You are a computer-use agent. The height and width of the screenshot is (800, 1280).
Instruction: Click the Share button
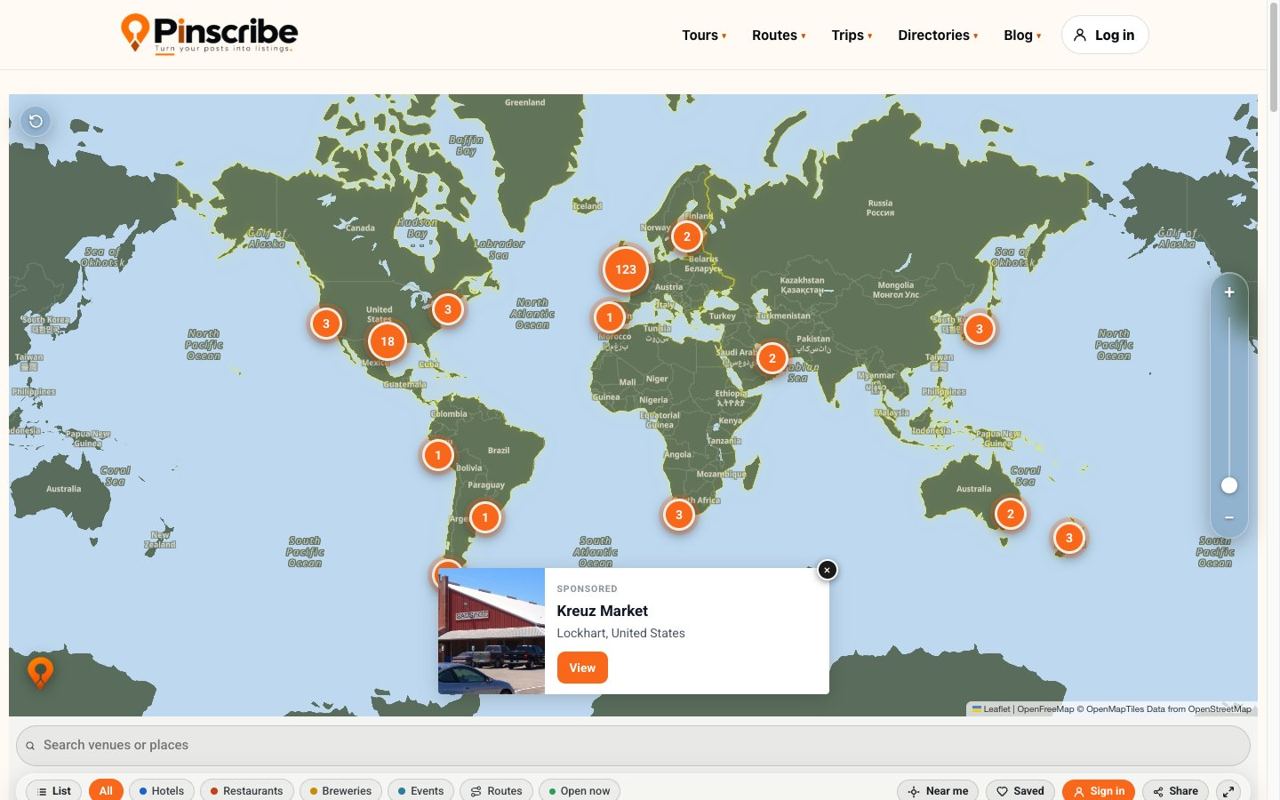[1175, 791]
